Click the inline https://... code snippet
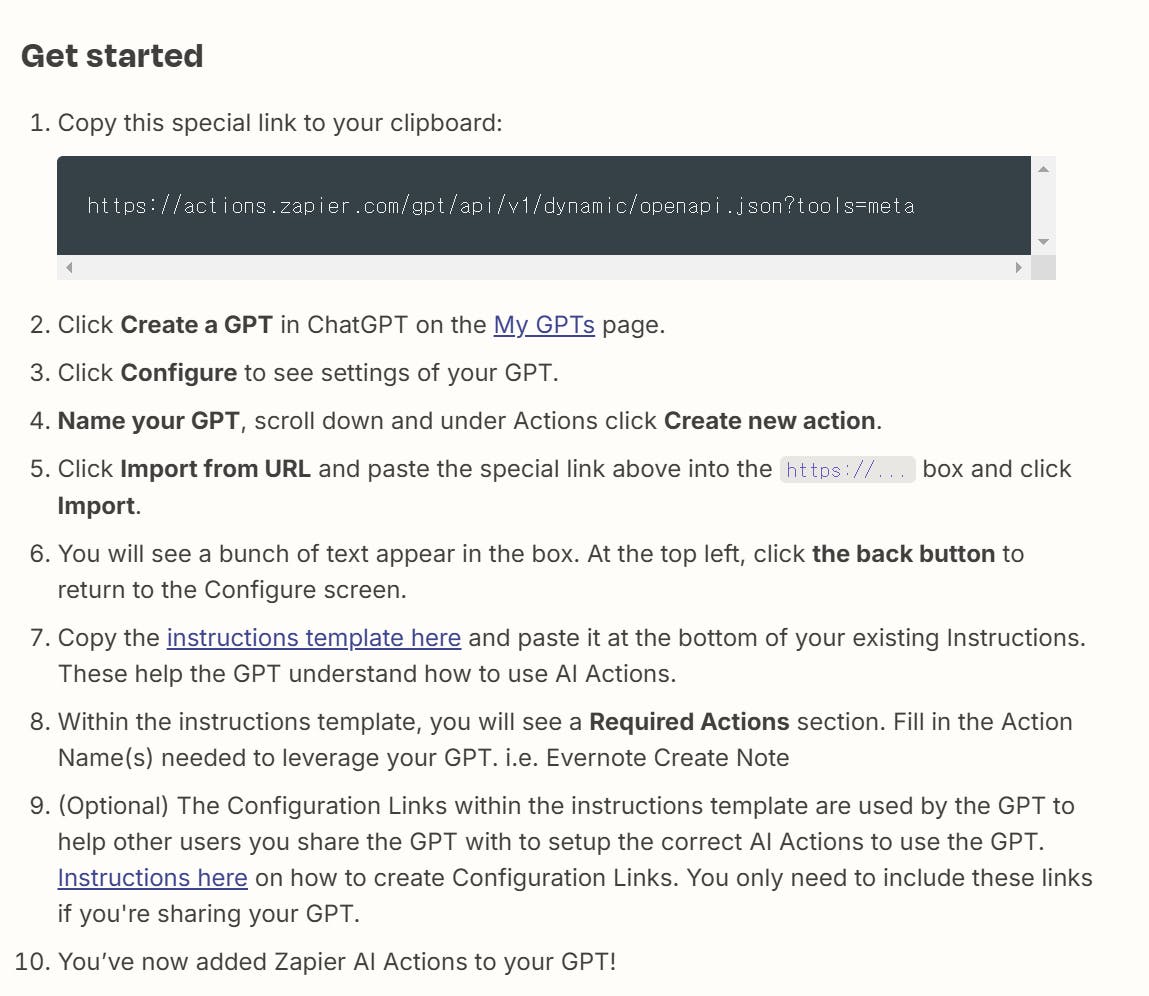 coord(847,470)
